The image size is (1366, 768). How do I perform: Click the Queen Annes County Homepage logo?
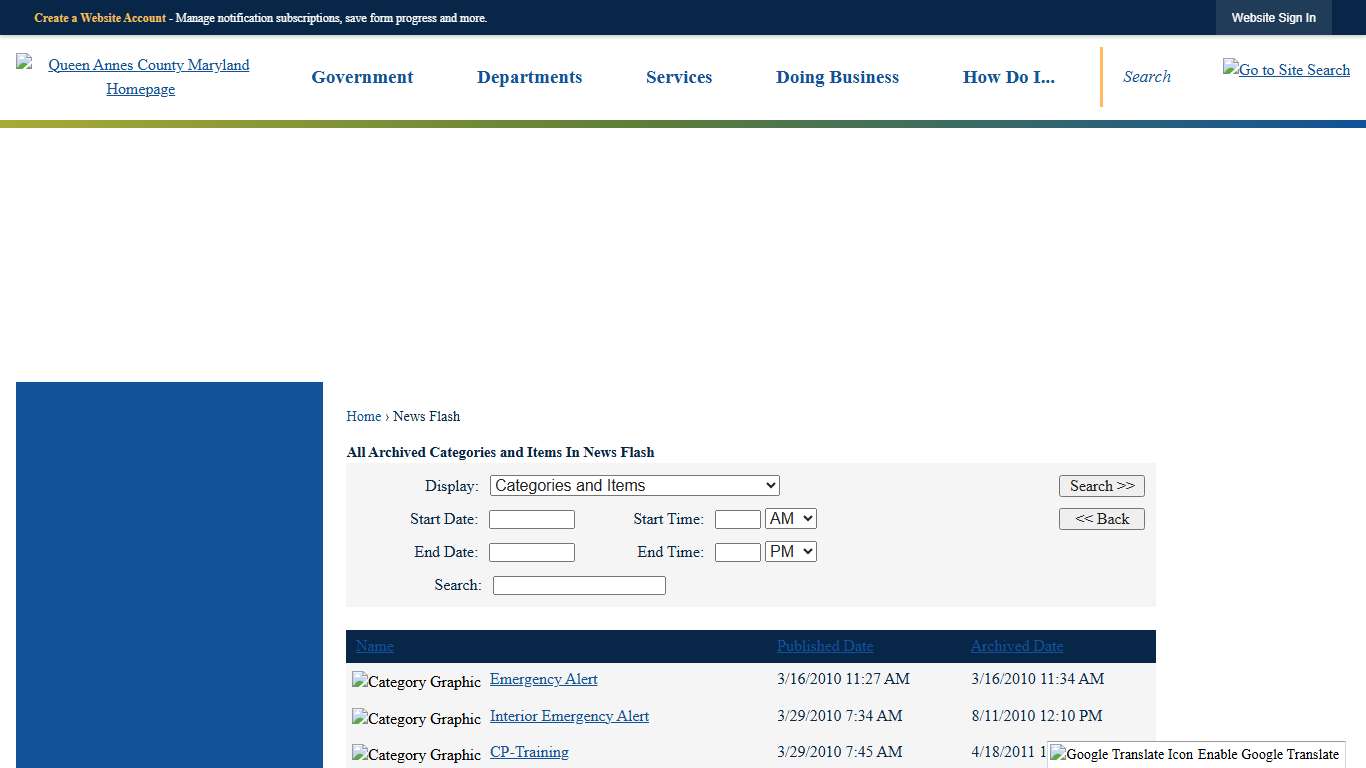tap(140, 77)
